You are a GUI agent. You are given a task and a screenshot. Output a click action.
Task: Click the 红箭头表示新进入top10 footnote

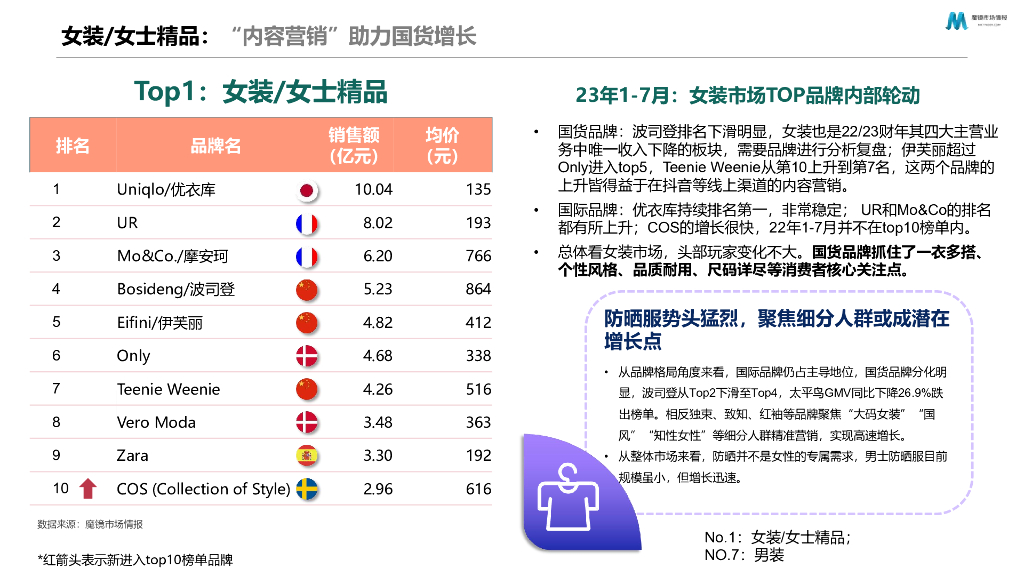[135, 560]
